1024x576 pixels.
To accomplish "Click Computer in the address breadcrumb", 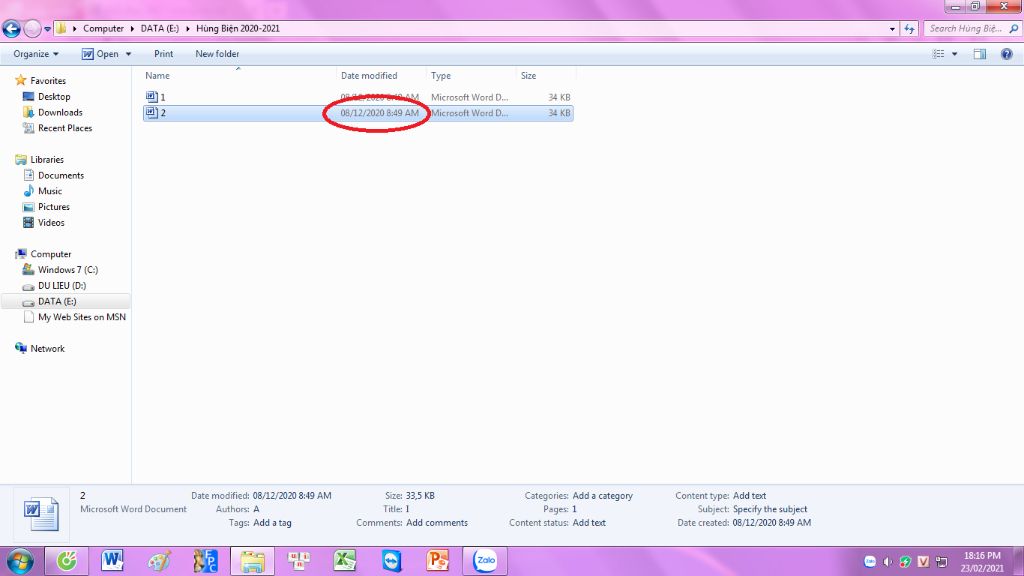I will click(103, 28).
